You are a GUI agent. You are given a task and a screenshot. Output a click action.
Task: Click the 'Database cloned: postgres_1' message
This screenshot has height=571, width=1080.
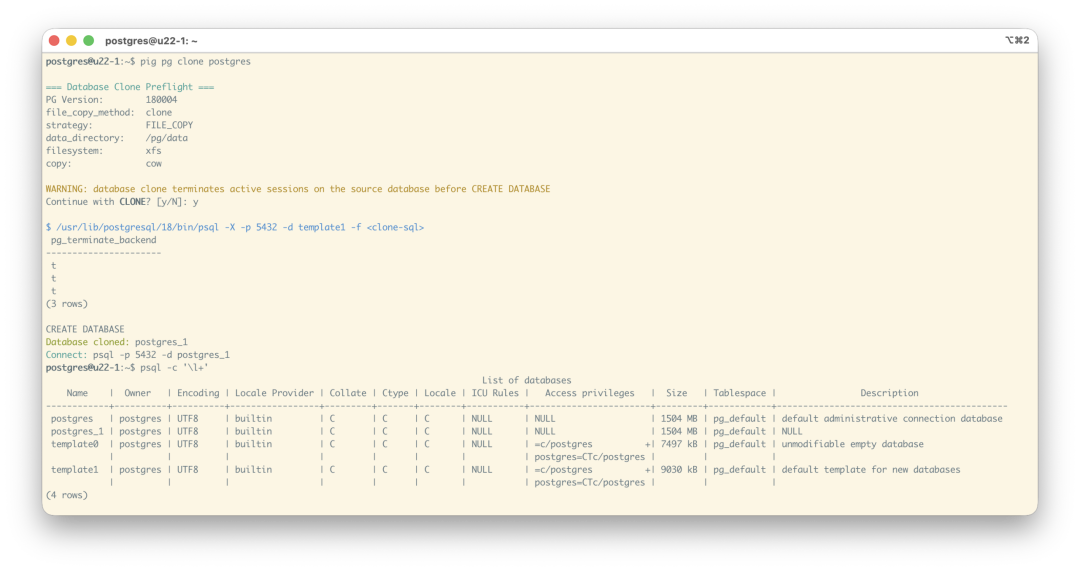[x=116, y=342]
